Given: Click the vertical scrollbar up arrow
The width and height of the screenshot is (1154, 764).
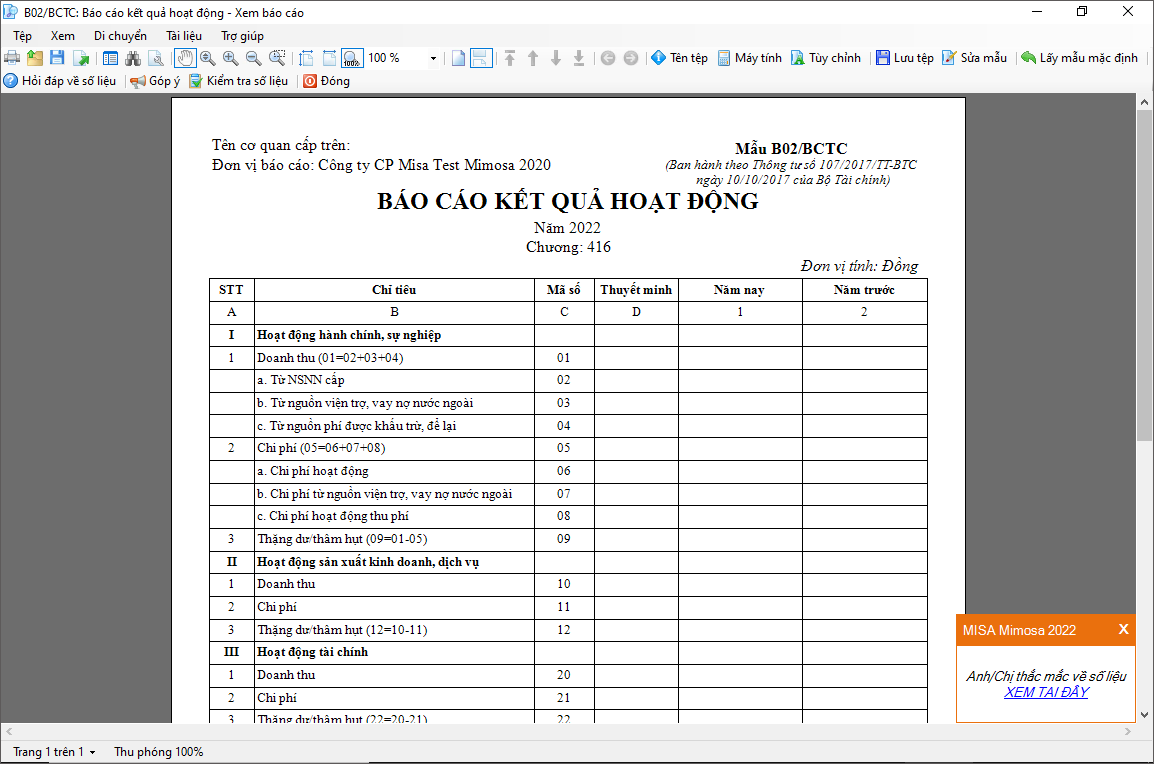Looking at the screenshot, I should [1144, 102].
